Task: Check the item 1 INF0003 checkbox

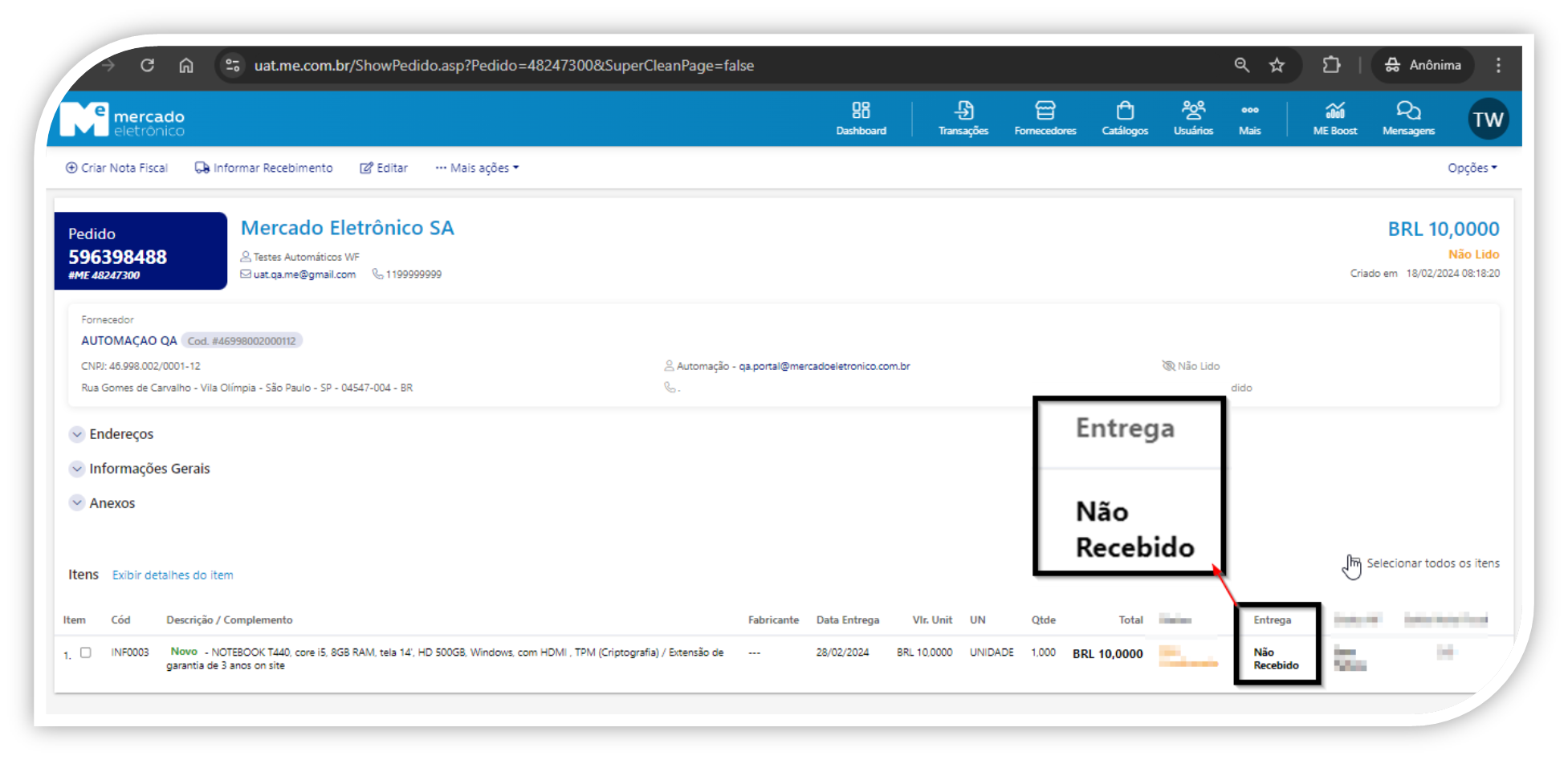Action: click(86, 653)
